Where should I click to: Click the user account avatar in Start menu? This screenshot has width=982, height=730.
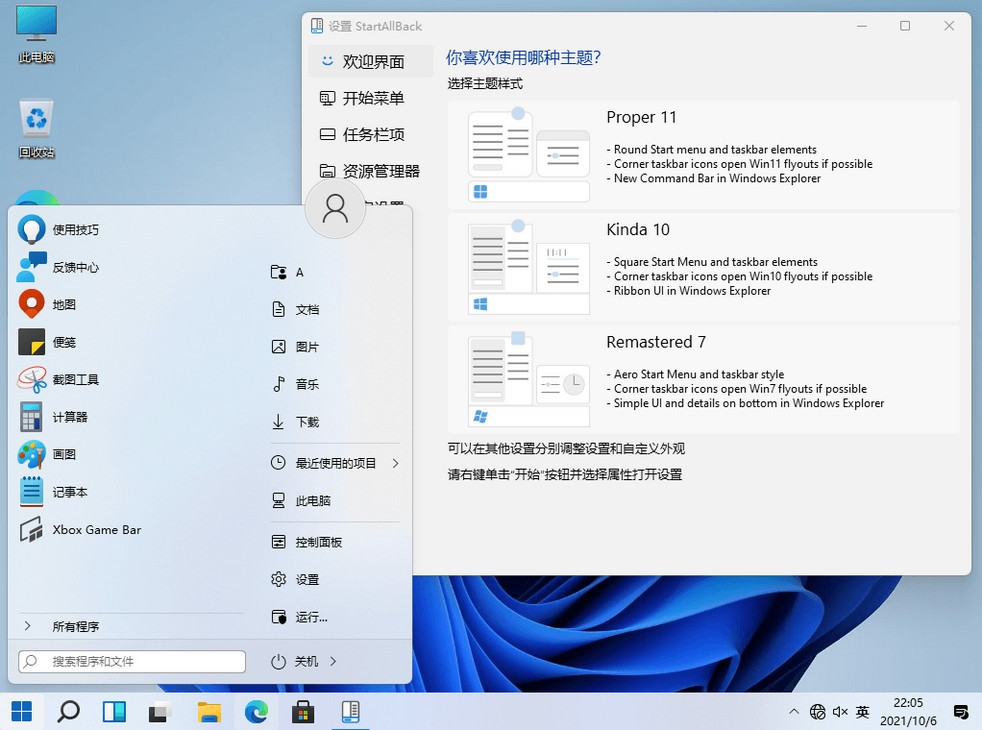click(x=335, y=208)
